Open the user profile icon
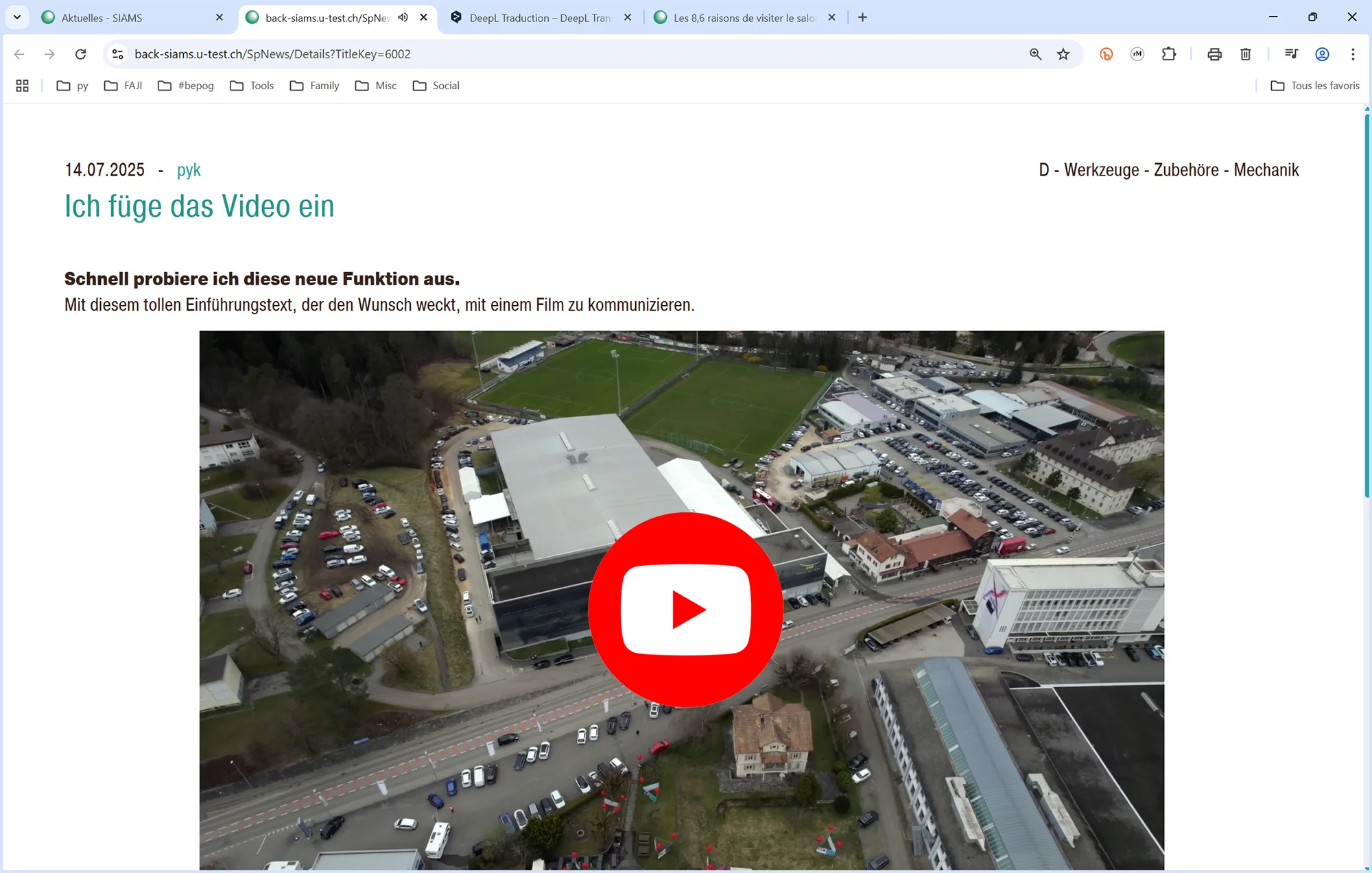 pyautogui.click(x=1322, y=54)
